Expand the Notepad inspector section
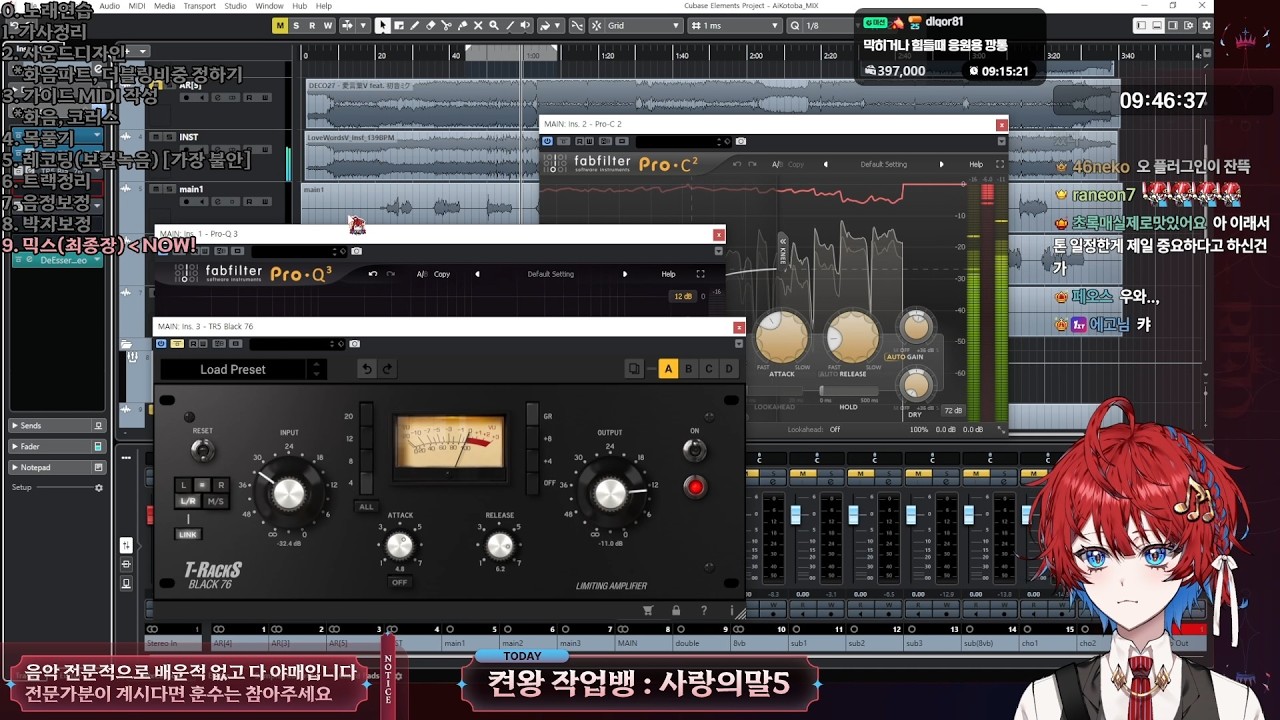The image size is (1280, 720). click(57, 467)
